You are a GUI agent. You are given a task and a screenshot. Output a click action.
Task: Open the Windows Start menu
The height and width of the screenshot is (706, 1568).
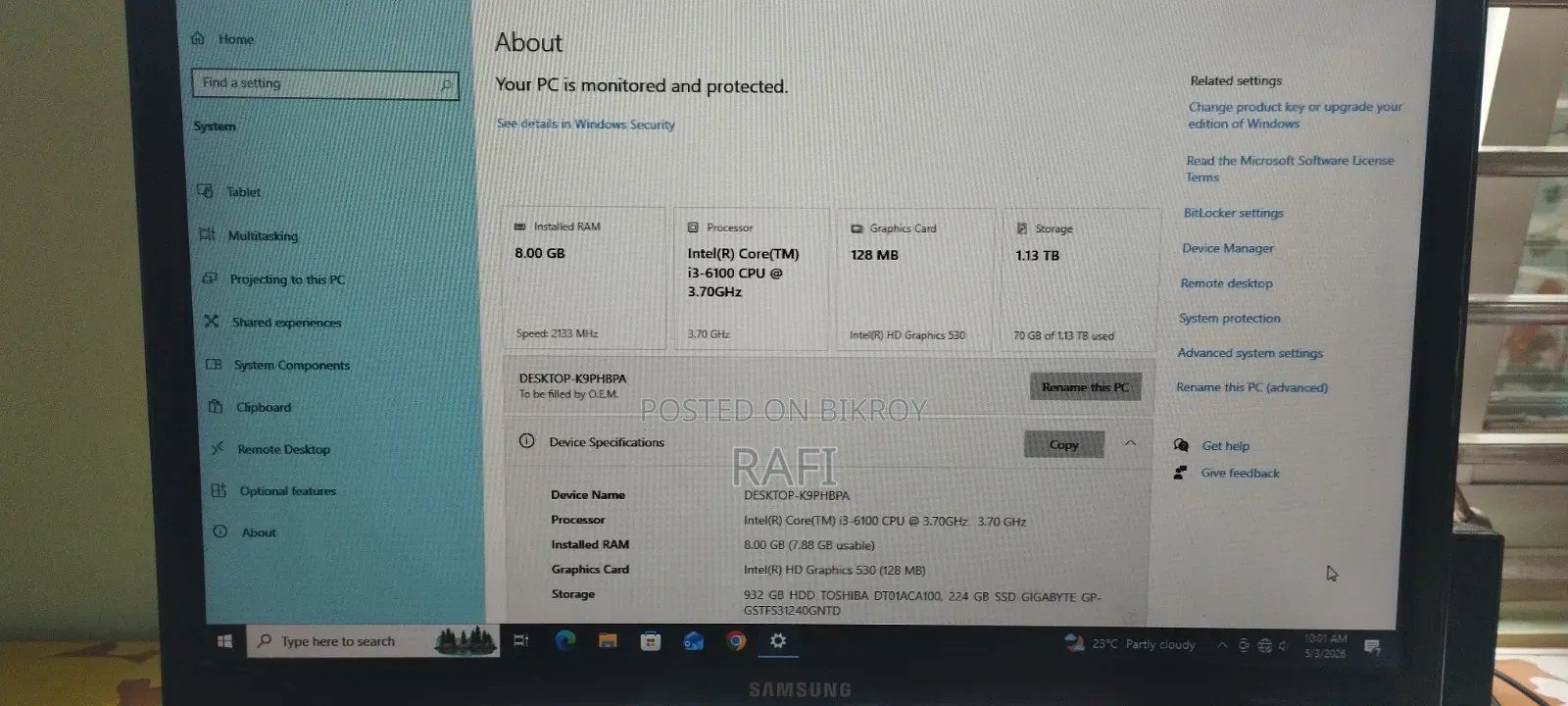point(224,641)
